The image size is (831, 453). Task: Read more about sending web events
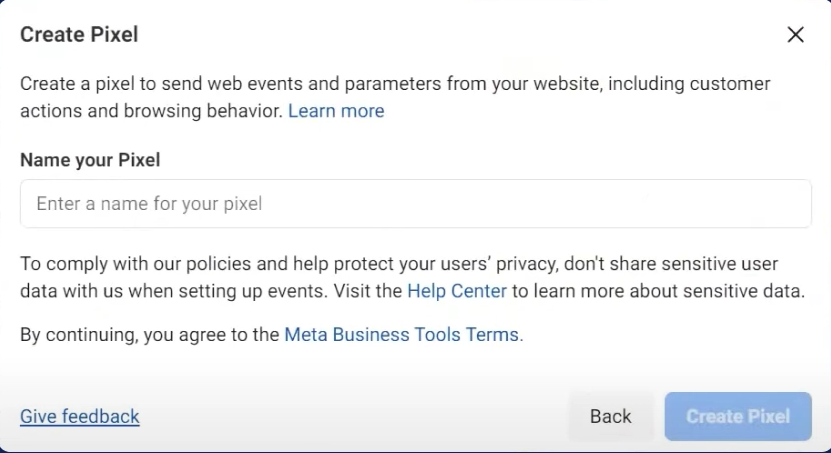pos(336,111)
